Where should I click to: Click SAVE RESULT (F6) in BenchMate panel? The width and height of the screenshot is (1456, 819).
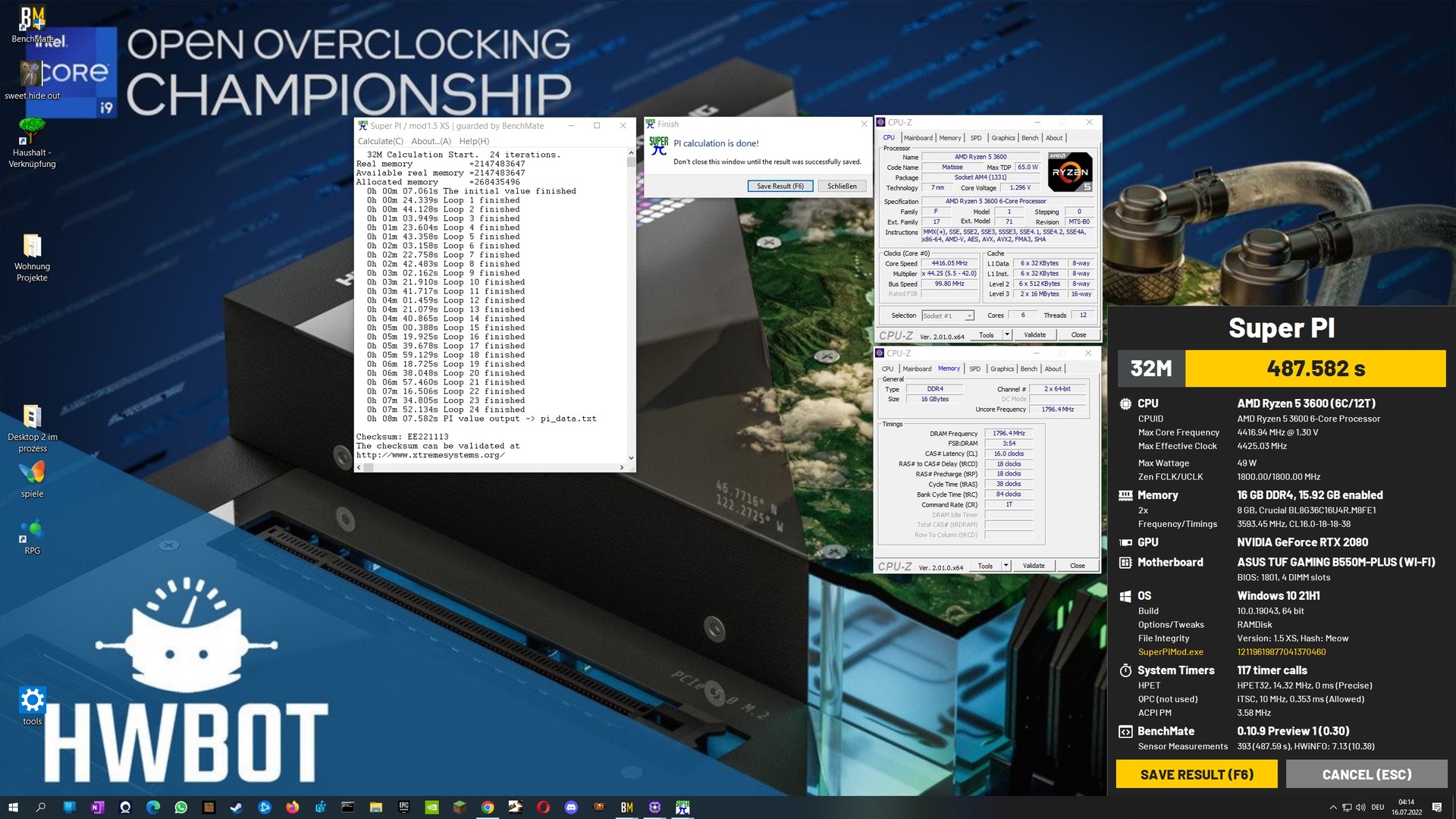(x=1197, y=774)
